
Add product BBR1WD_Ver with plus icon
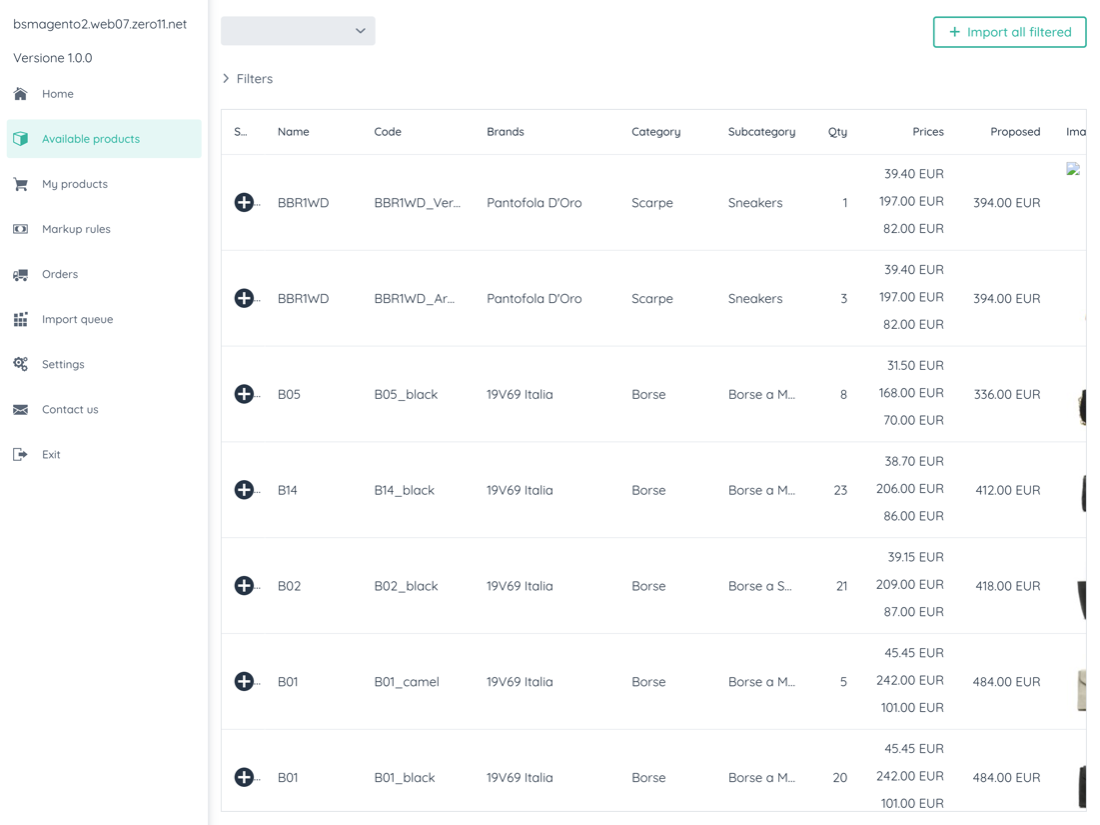tap(244, 203)
